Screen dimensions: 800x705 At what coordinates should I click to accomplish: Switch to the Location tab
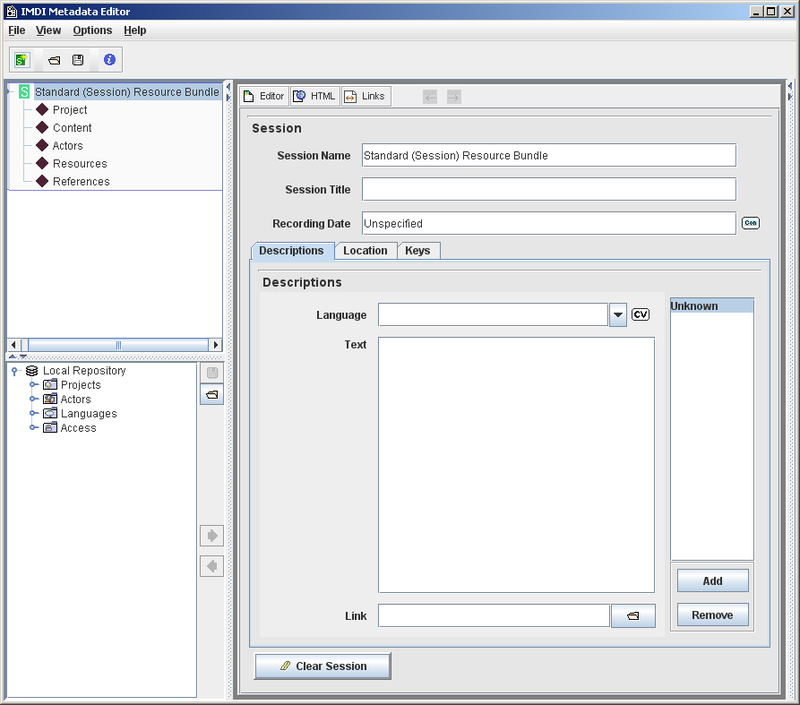point(365,250)
